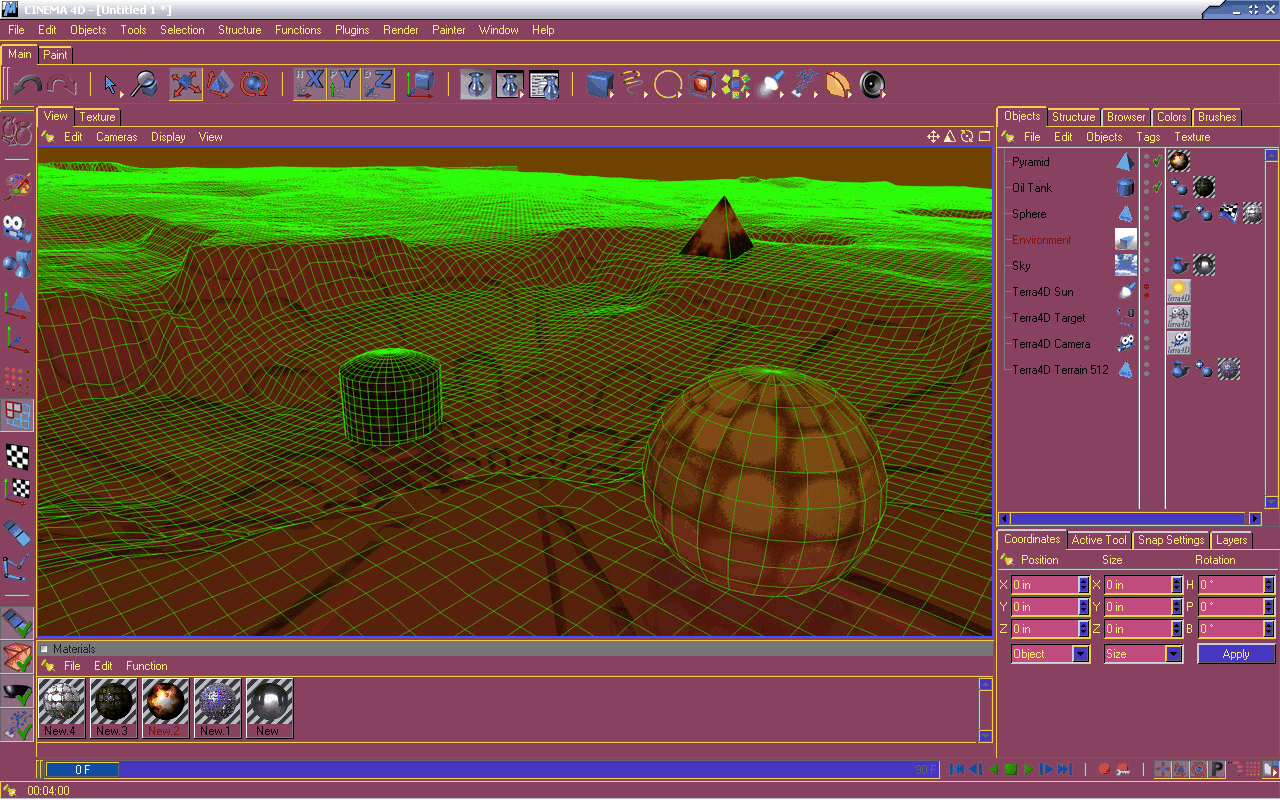1280x800 pixels.
Task: Click Position X spinner arrows
Action: 1083,585
